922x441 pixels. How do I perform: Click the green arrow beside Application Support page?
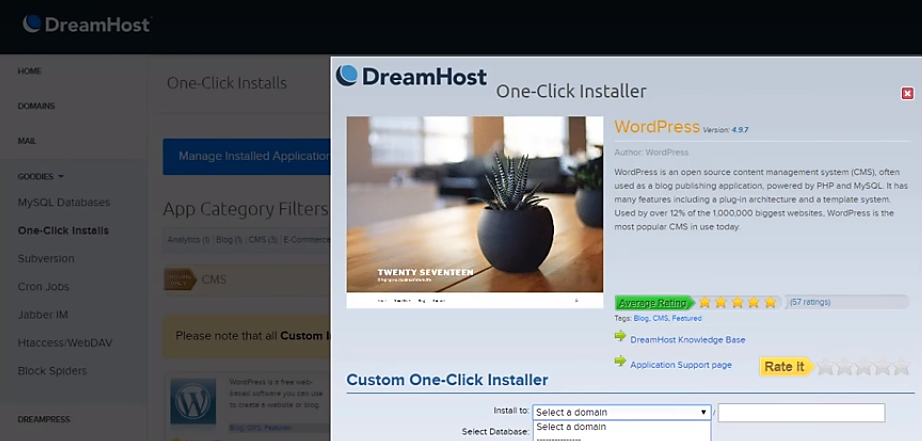tap(620, 360)
